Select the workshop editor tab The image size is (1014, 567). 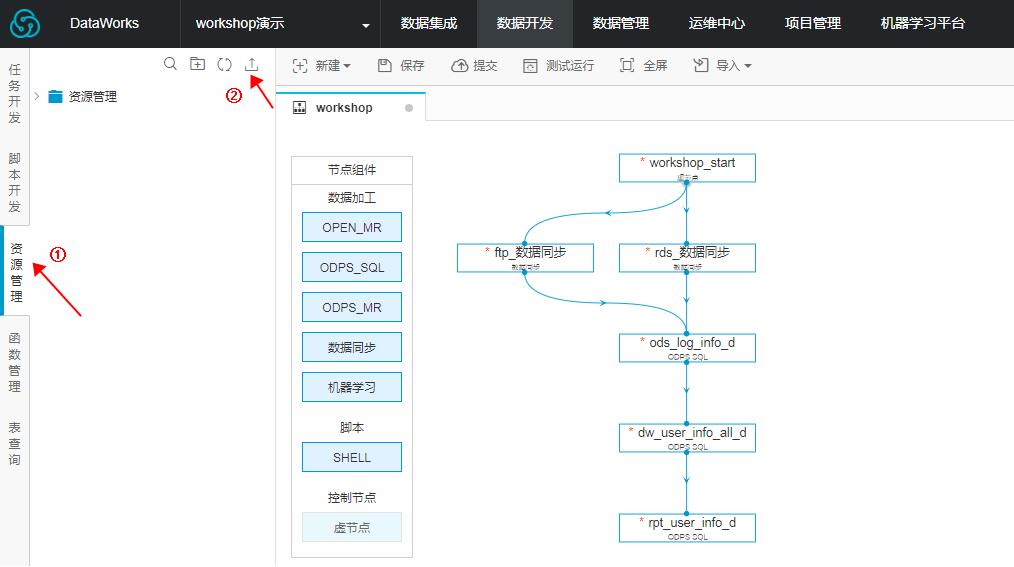click(x=351, y=107)
